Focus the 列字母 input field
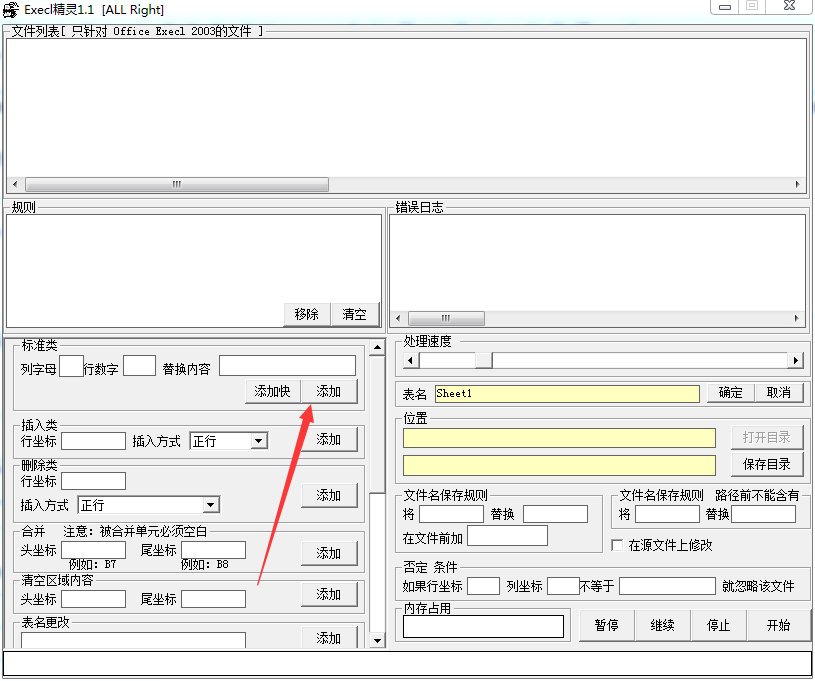This screenshot has height=681, width=815. pyautogui.click(x=71, y=366)
